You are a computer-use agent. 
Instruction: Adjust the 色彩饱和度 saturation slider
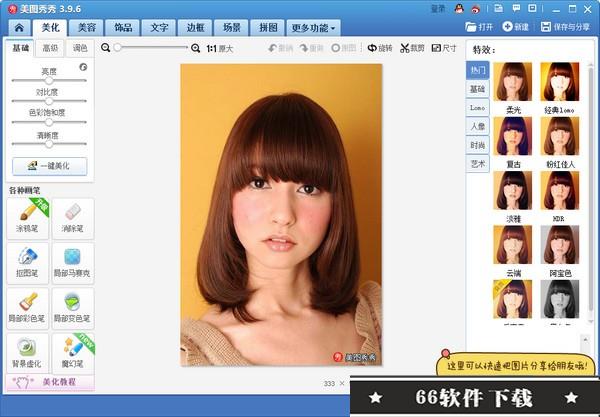[49, 122]
